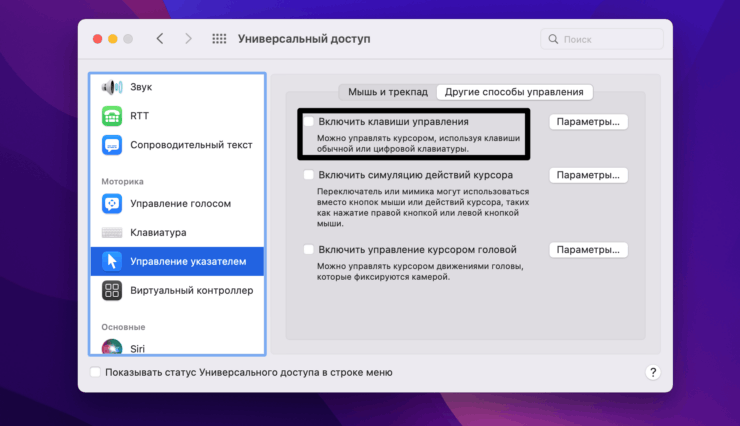Click description Можно управлять курсором движениями головы

(x=420, y=271)
